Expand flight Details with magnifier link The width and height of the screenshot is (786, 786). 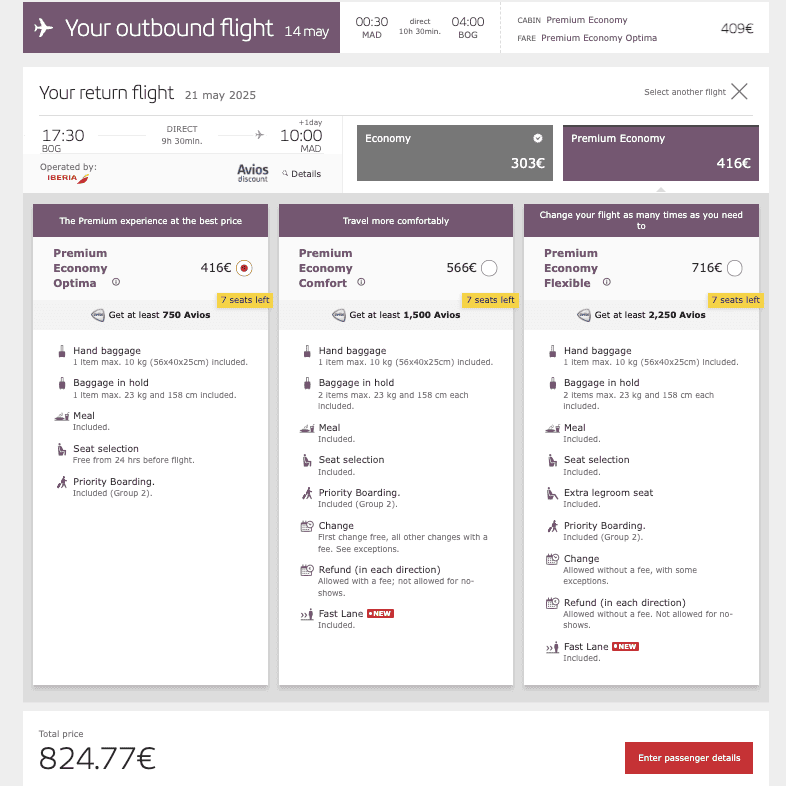(x=301, y=174)
